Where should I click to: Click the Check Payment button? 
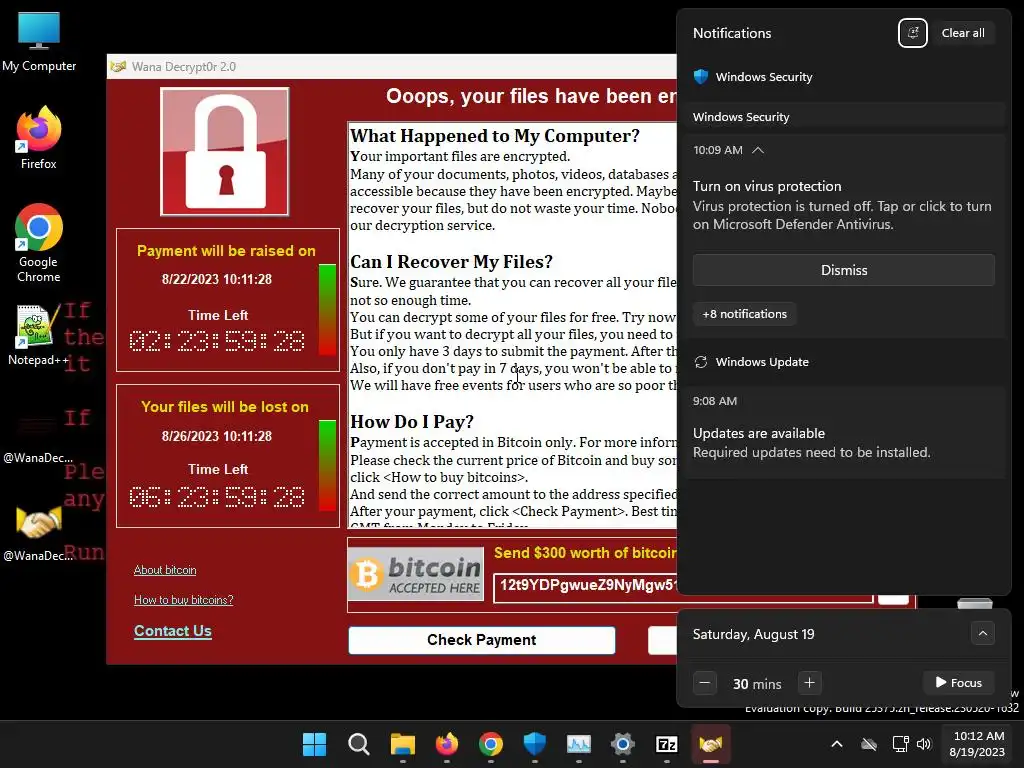pyautogui.click(x=481, y=640)
